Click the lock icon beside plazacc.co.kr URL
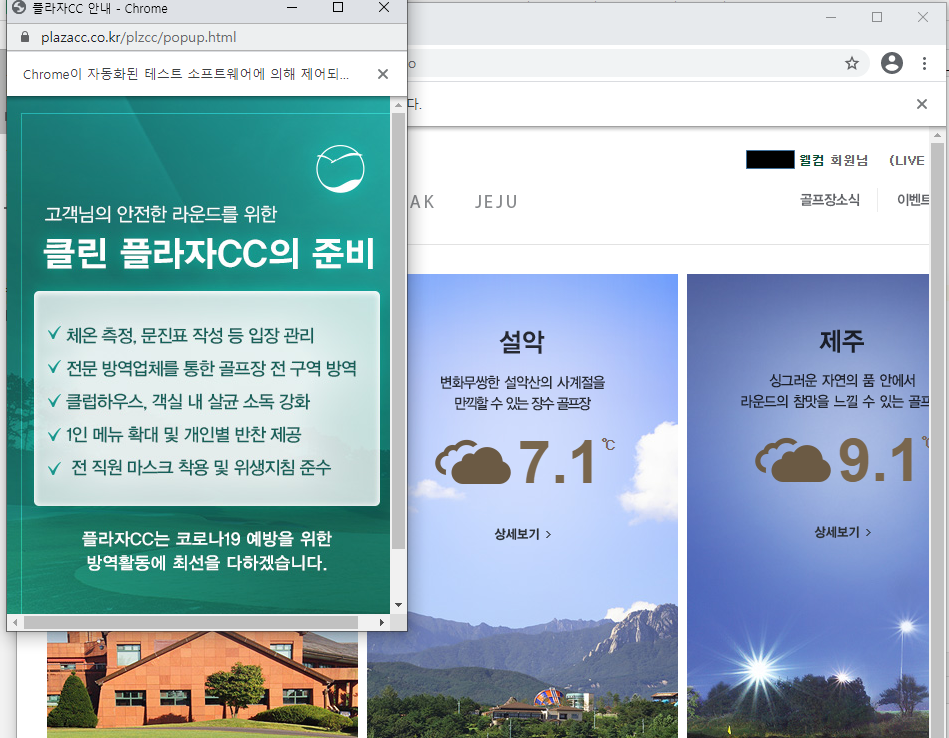Screen dimensions: 949x738 coord(25,37)
